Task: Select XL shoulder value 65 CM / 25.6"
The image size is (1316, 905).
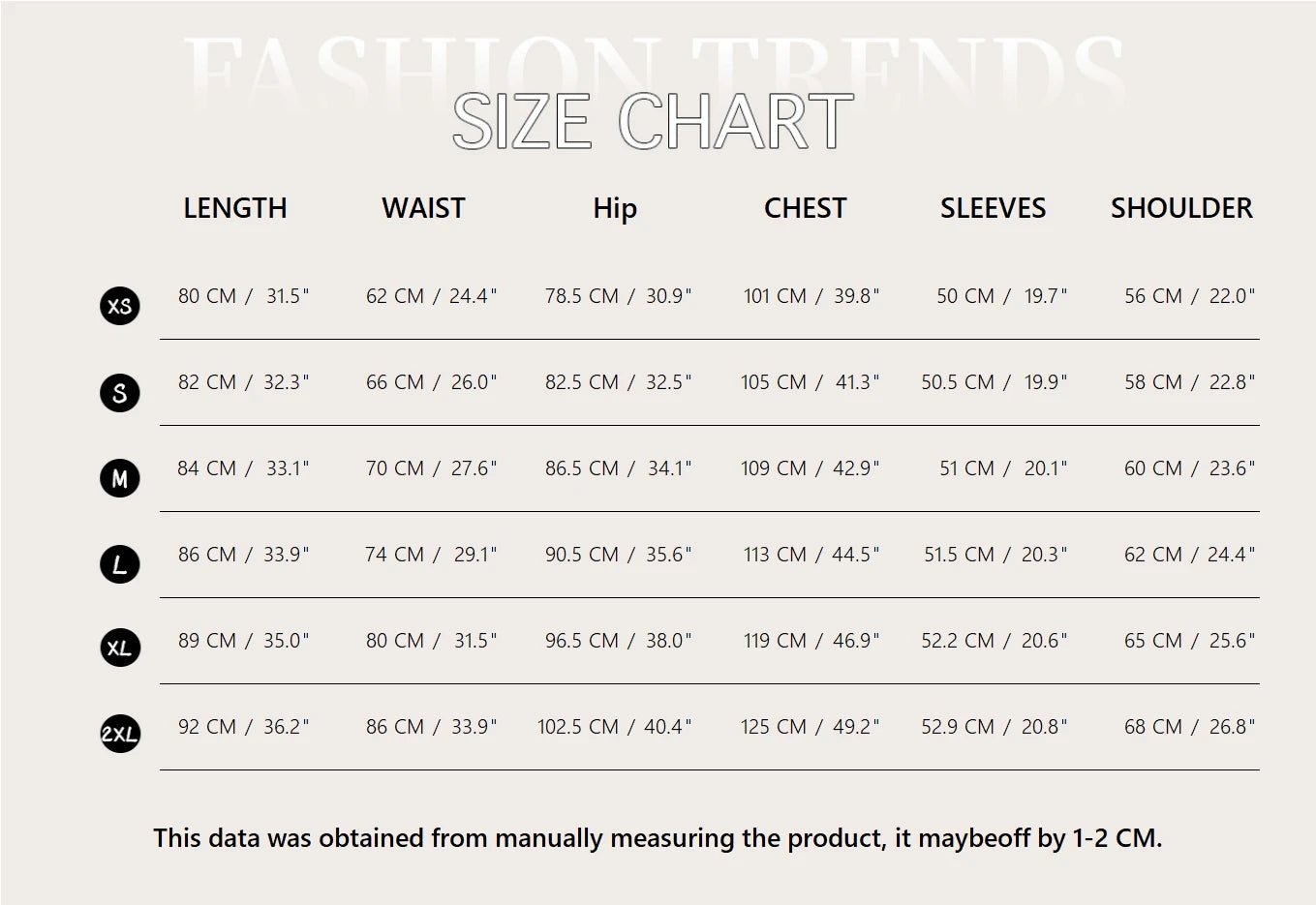Action: pos(1189,641)
